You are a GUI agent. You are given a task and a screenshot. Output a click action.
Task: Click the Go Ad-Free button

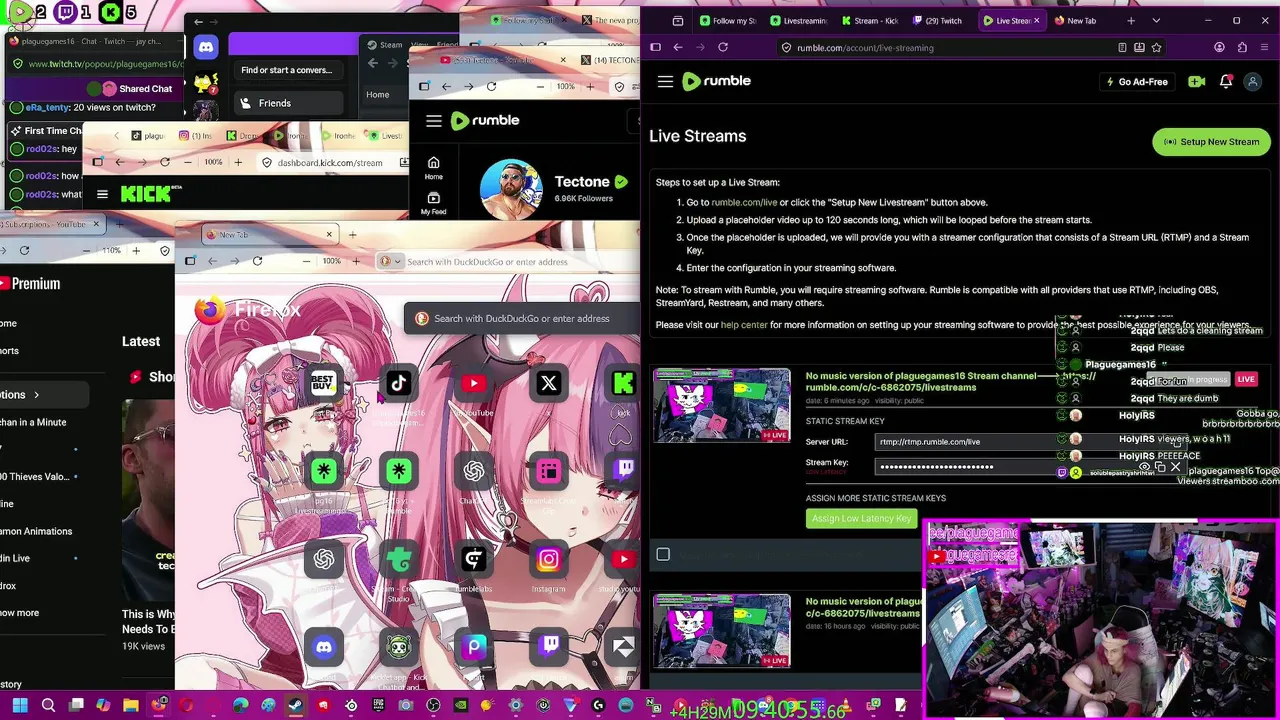pyautogui.click(x=1136, y=82)
